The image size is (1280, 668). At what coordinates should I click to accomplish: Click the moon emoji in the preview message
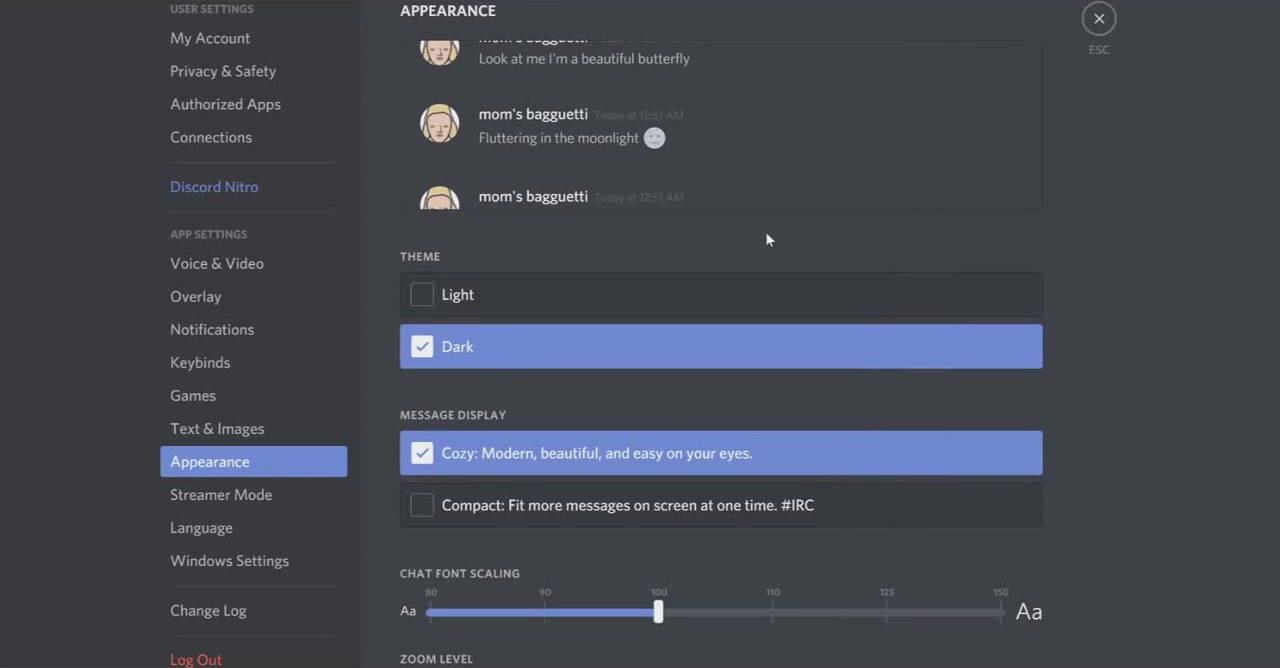coord(654,138)
